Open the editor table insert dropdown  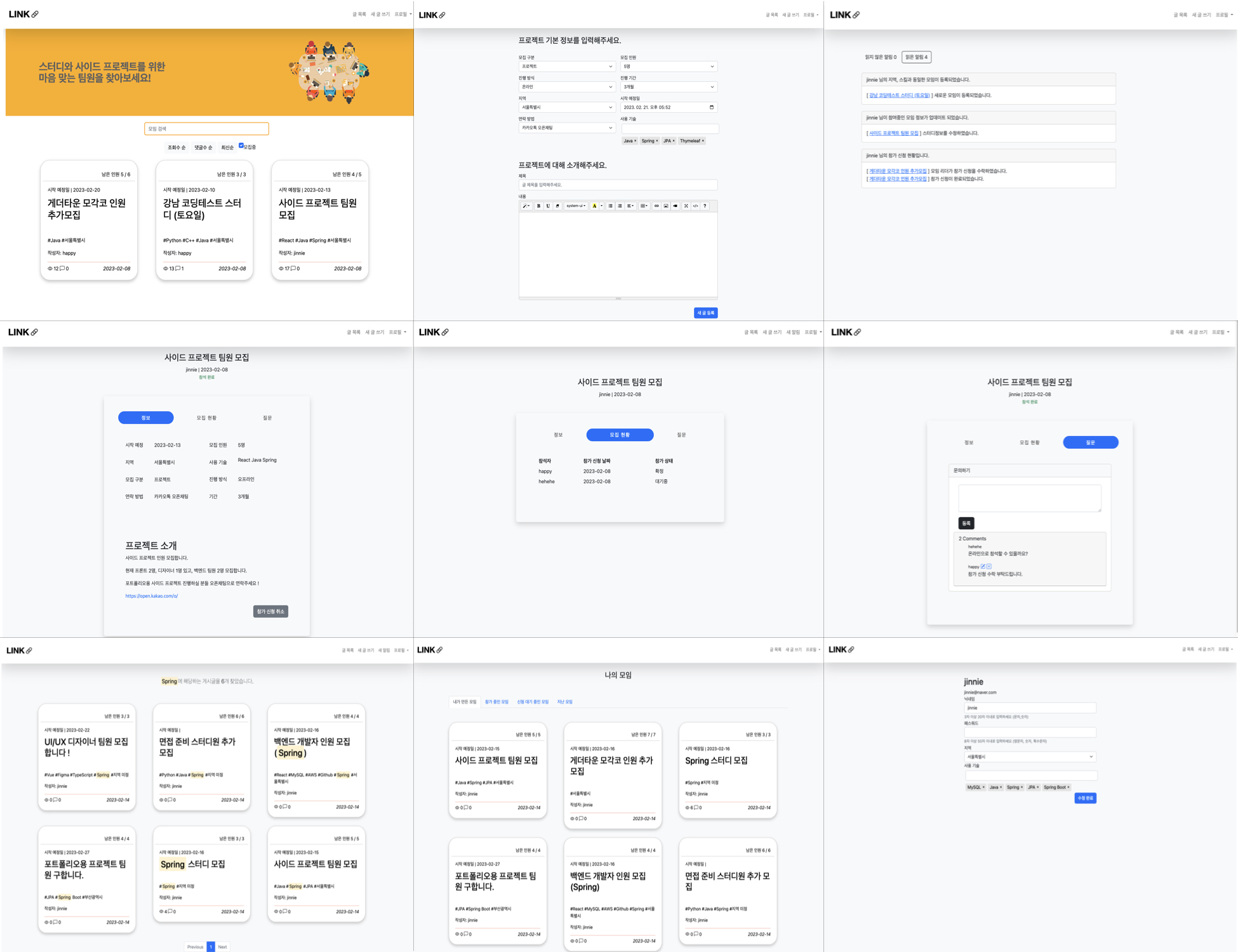click(644, 206)
